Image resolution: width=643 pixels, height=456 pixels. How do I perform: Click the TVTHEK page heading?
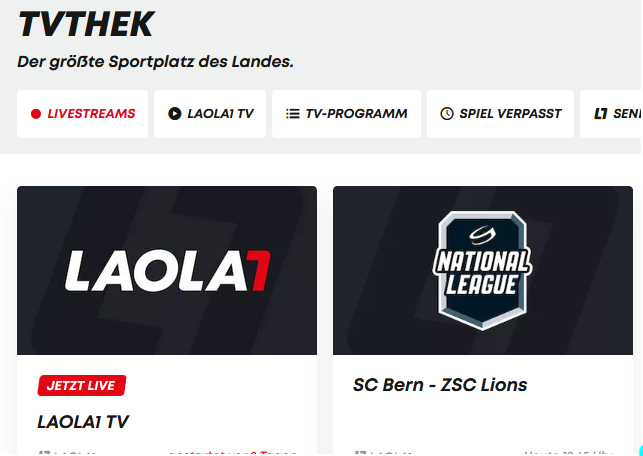[x=86, y=24]
